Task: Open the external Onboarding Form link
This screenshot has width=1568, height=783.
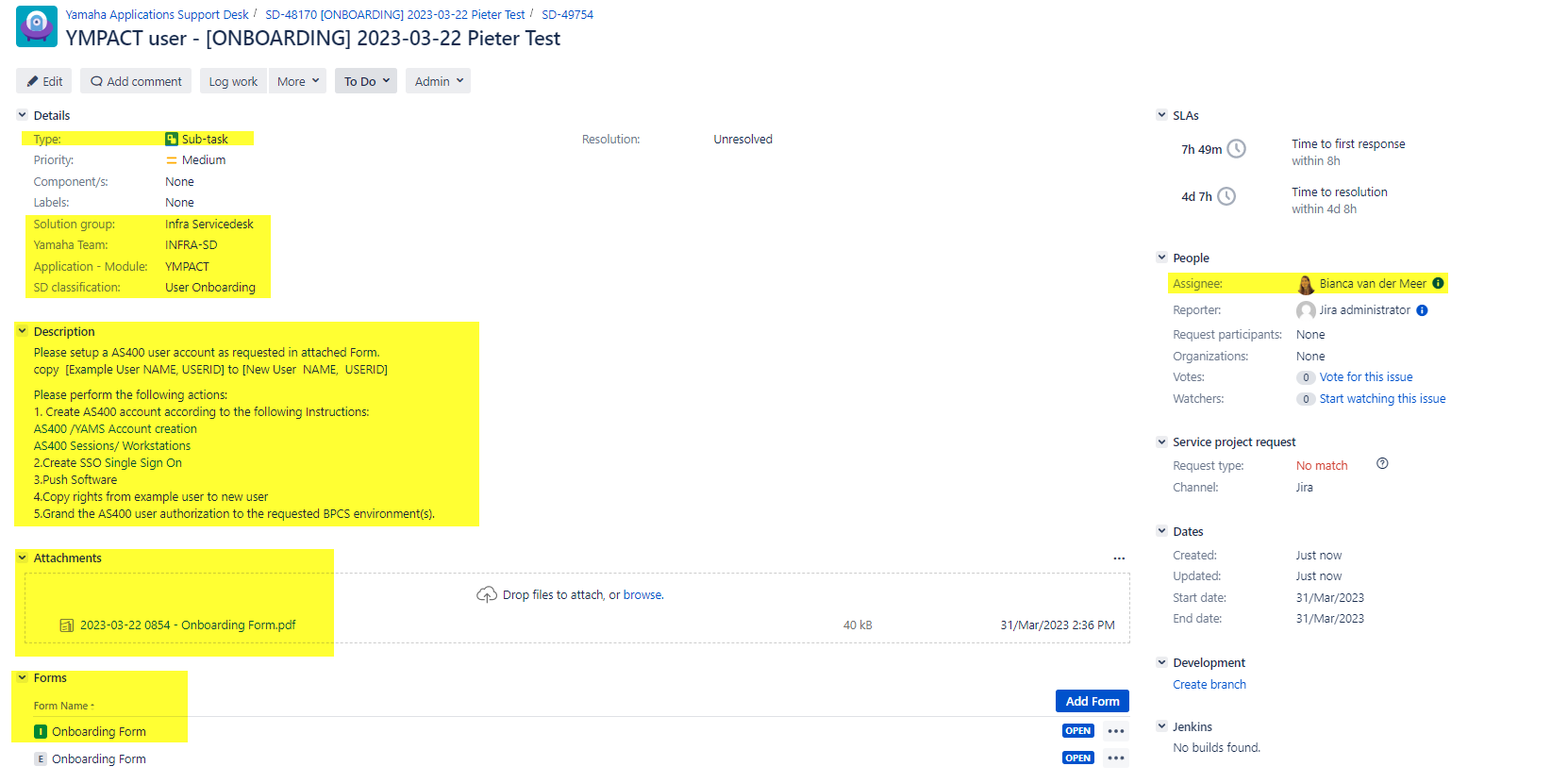Action: pos(99,759)
